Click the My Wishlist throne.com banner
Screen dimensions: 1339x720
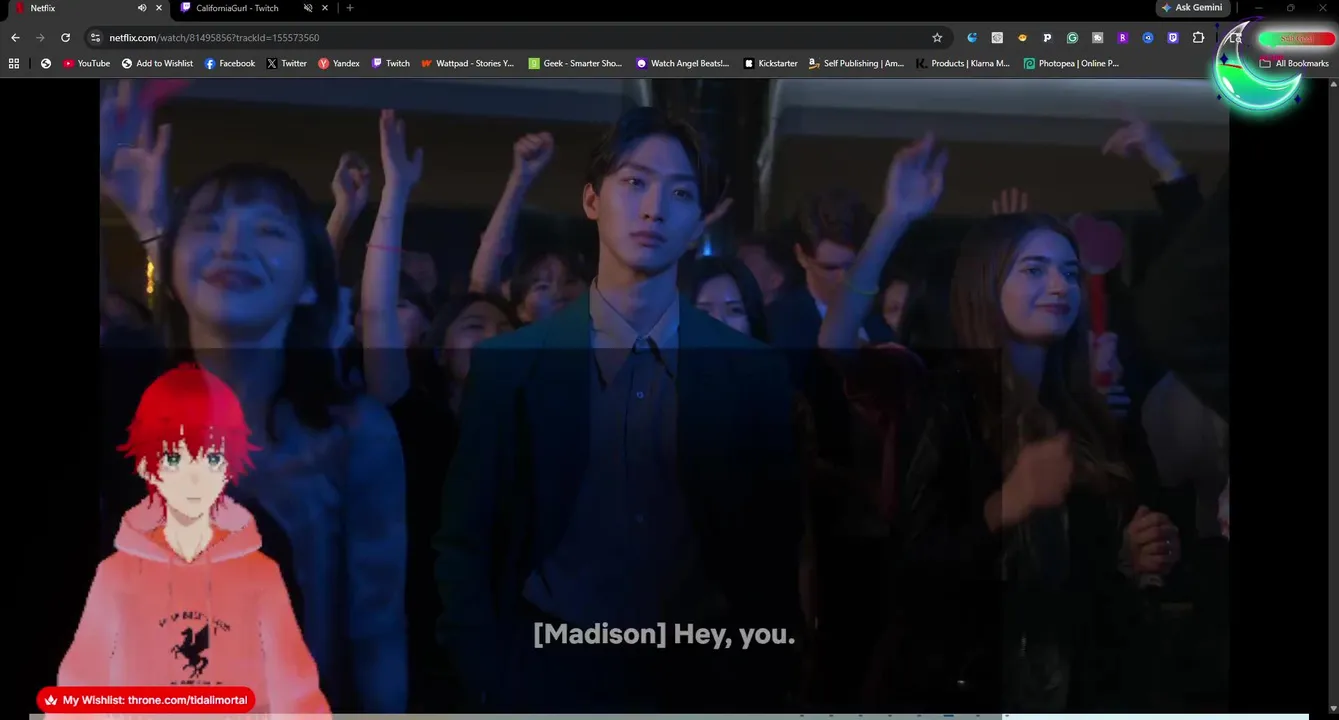click(146, 700)
